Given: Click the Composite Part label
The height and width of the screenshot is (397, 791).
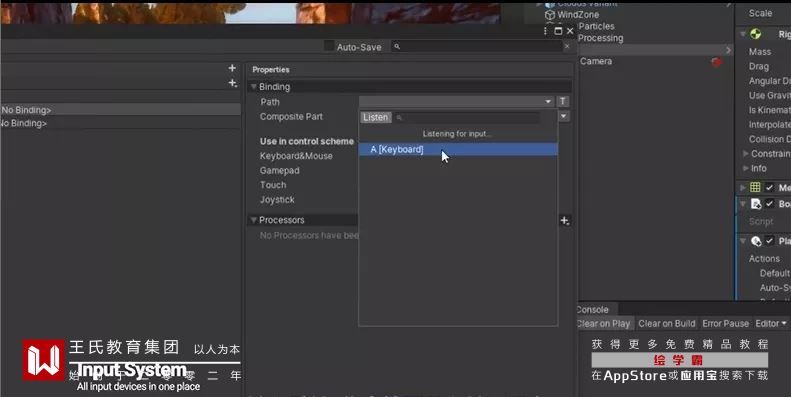Looking at the screenshot, I should pyautogui.click(x=291, y=117).
